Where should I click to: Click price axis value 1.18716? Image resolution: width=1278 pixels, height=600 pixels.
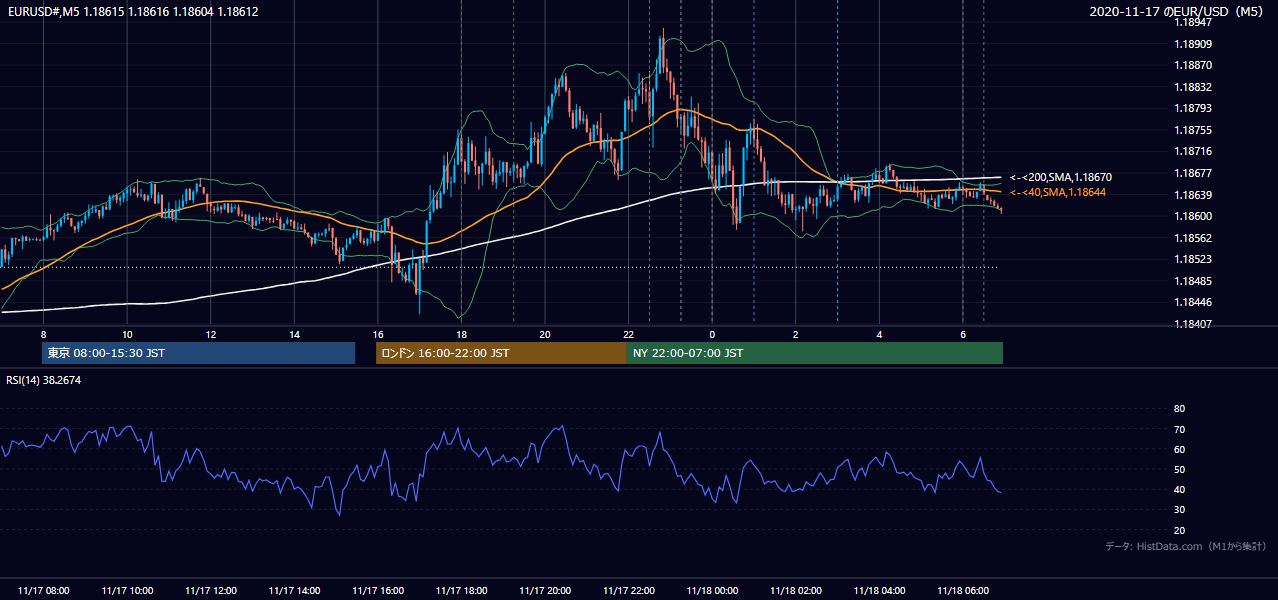click(1192, 151)
